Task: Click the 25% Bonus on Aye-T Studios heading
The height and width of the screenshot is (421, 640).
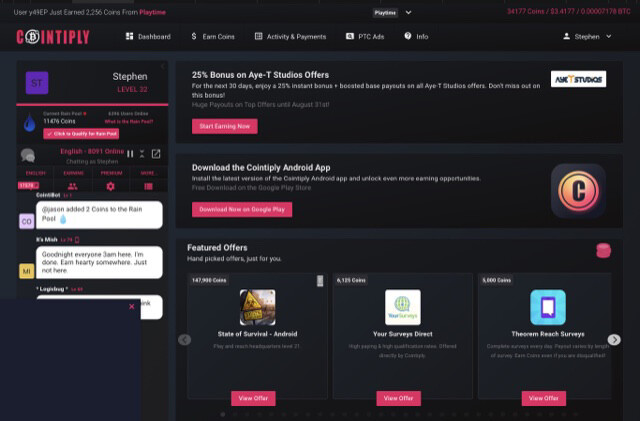Action: tap(260, 75)
